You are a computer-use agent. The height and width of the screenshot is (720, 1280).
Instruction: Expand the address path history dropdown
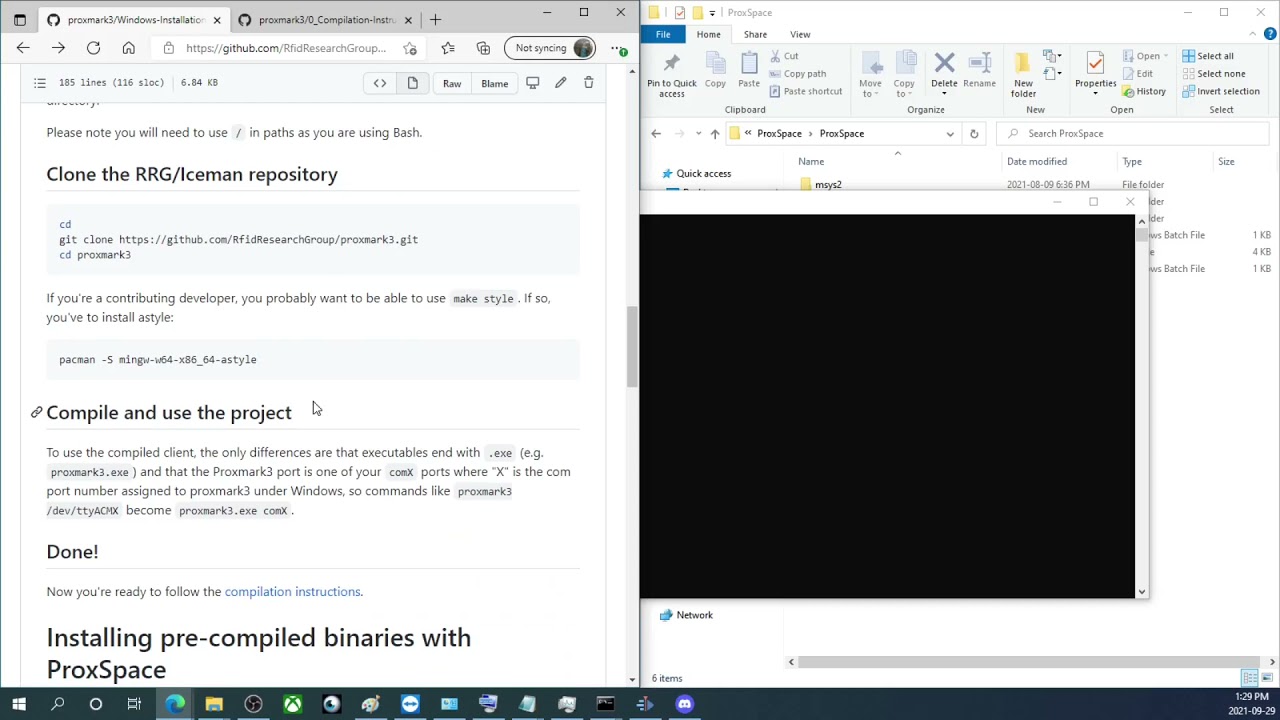pyautogui.click(x=950, y=133)
